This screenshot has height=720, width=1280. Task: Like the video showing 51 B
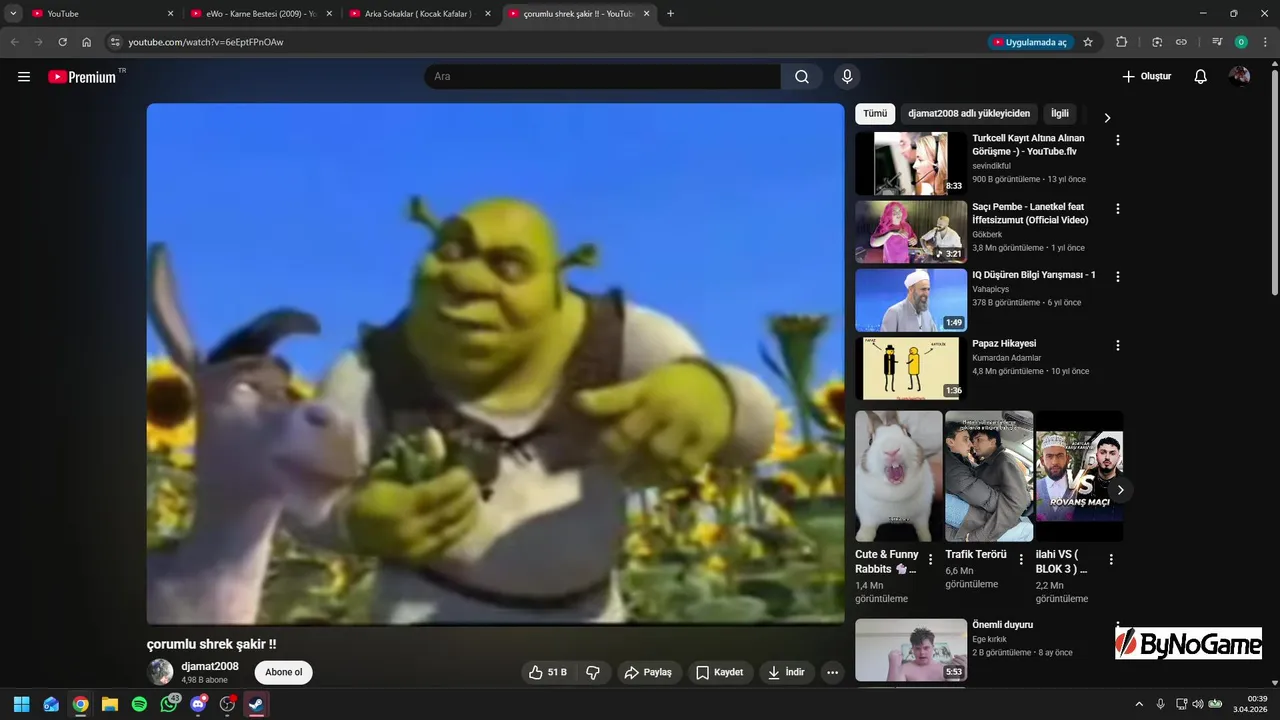click(x=548, y=672)
